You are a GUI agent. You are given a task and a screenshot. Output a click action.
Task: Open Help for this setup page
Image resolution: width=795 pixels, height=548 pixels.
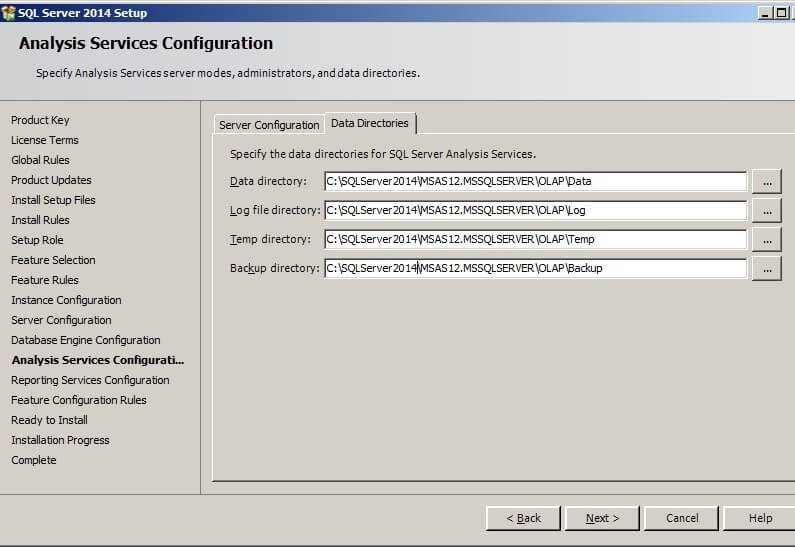[x=760, y=518]
